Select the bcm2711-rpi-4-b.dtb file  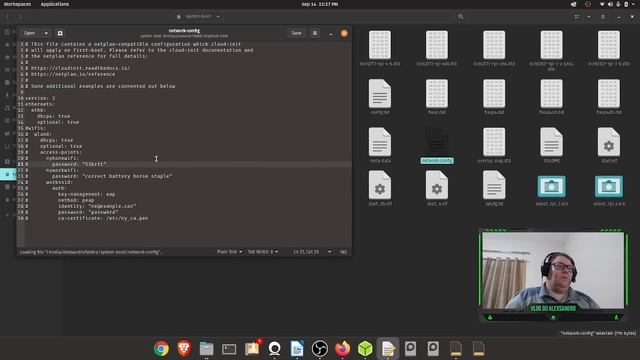(x=380, y=48)
